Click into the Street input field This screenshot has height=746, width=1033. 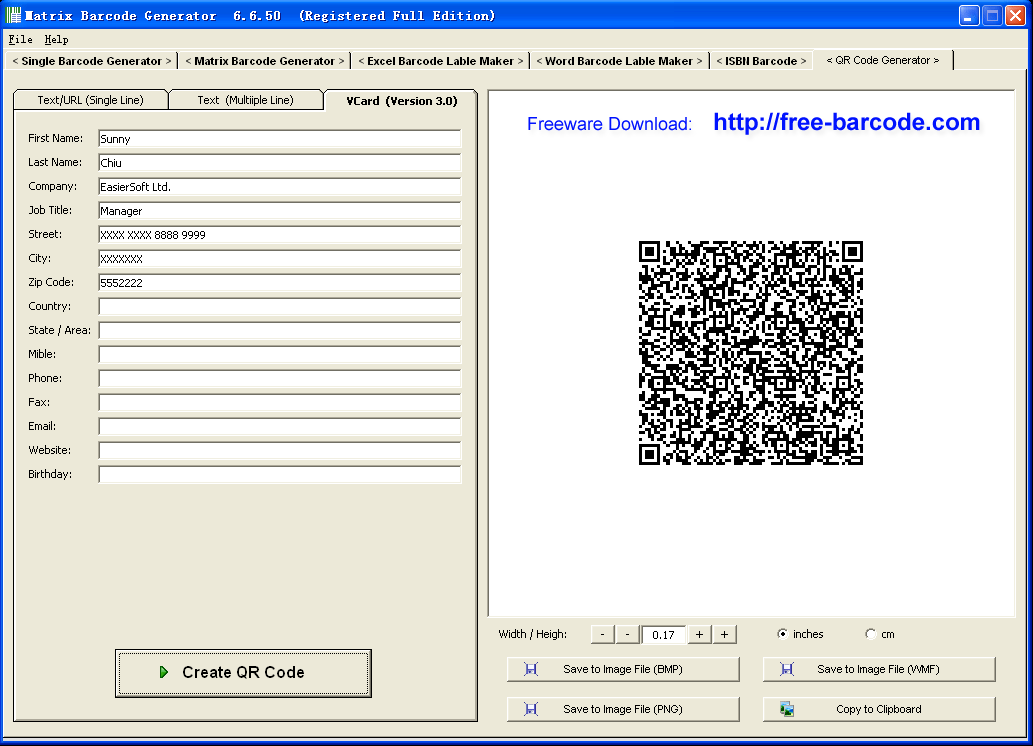(279, 235)
